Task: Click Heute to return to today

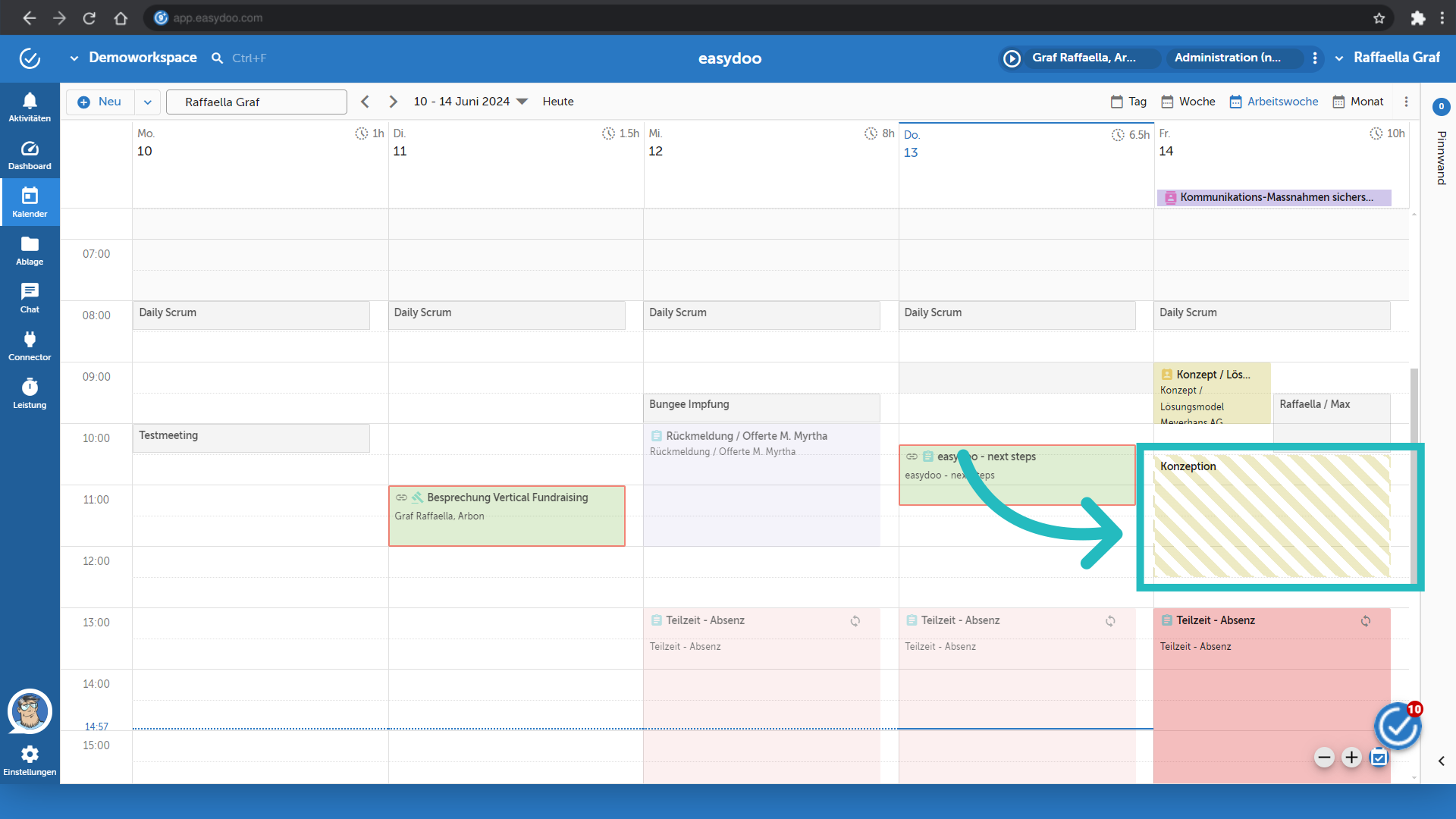Action: pyautogui.click(x=557, y=100)
